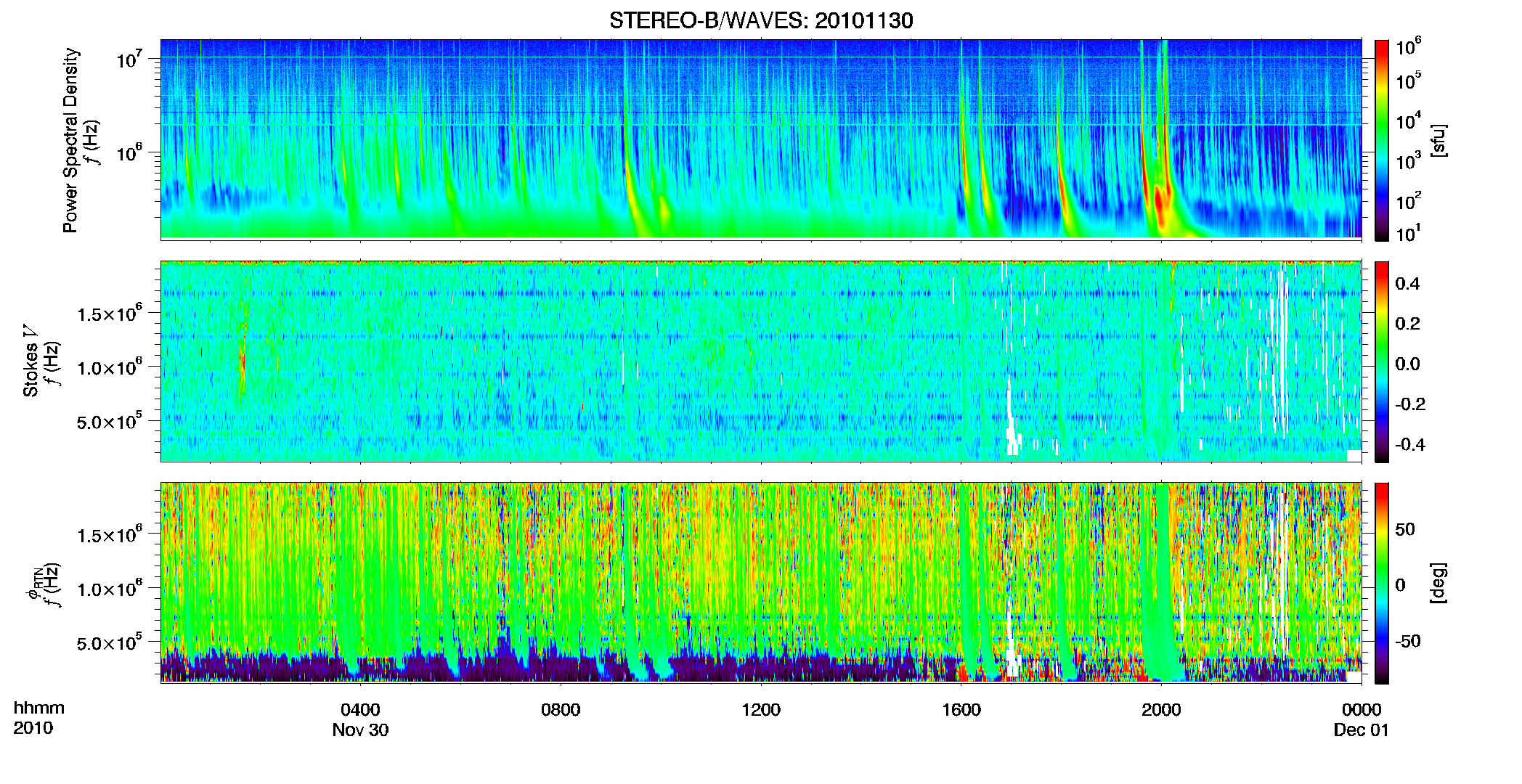
Task: Click the 1600 time tick label
Action: pos(961,710)
